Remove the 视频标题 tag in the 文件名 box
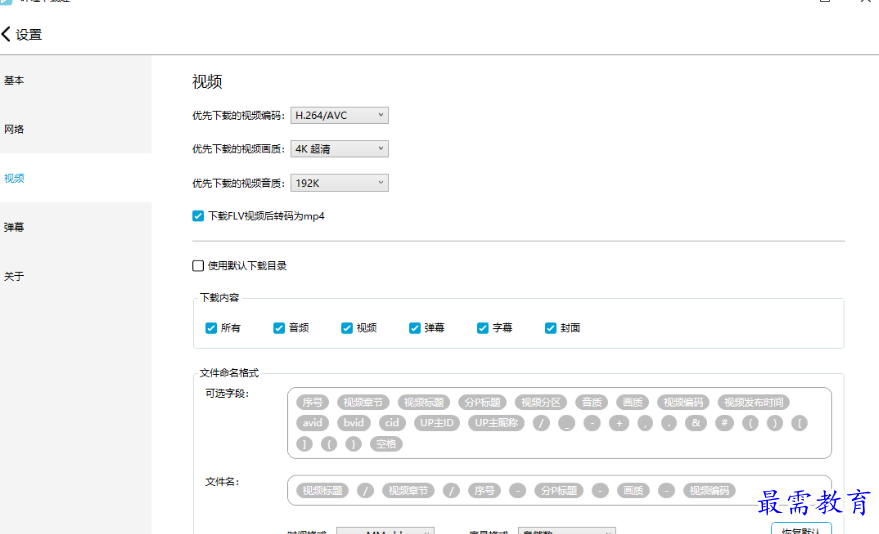 [x=322, y=491]
